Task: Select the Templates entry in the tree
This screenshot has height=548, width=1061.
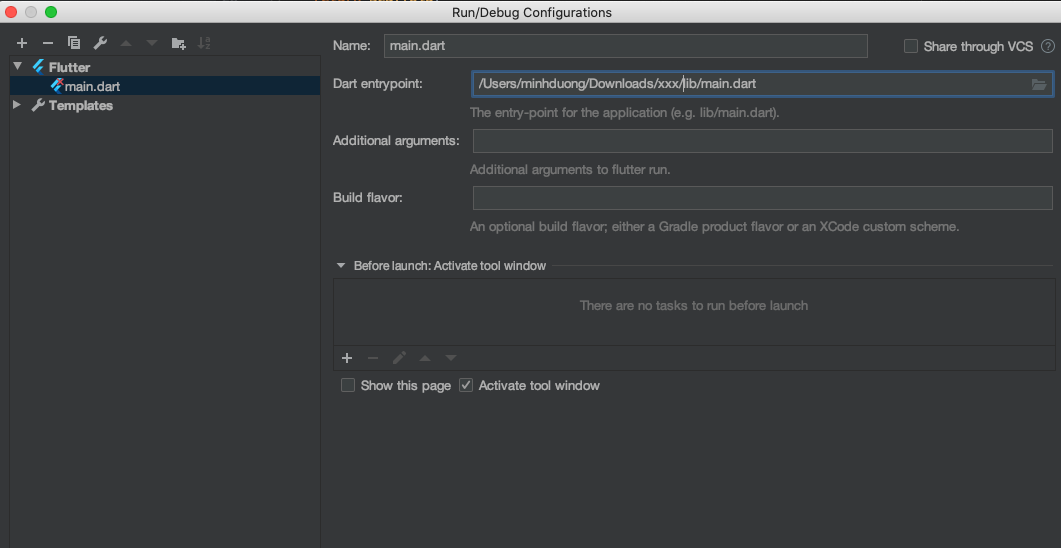Action: click(80, 105)
